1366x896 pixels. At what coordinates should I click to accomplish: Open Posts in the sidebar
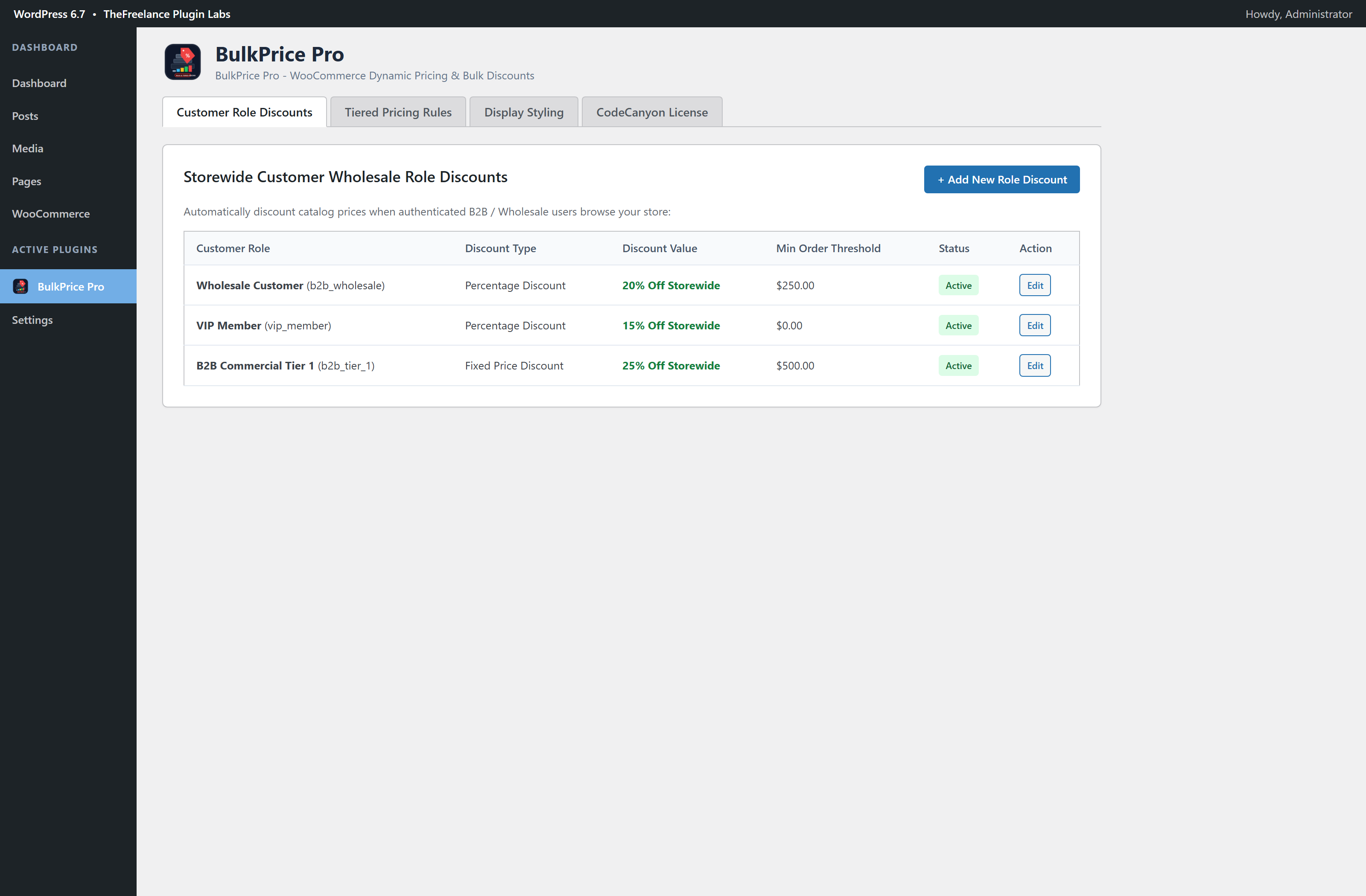25,116
